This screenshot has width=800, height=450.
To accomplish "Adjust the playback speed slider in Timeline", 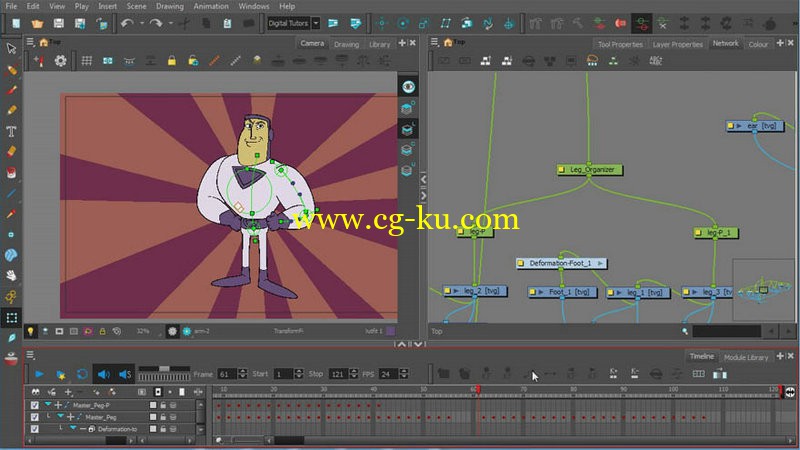I will point(164,368).
